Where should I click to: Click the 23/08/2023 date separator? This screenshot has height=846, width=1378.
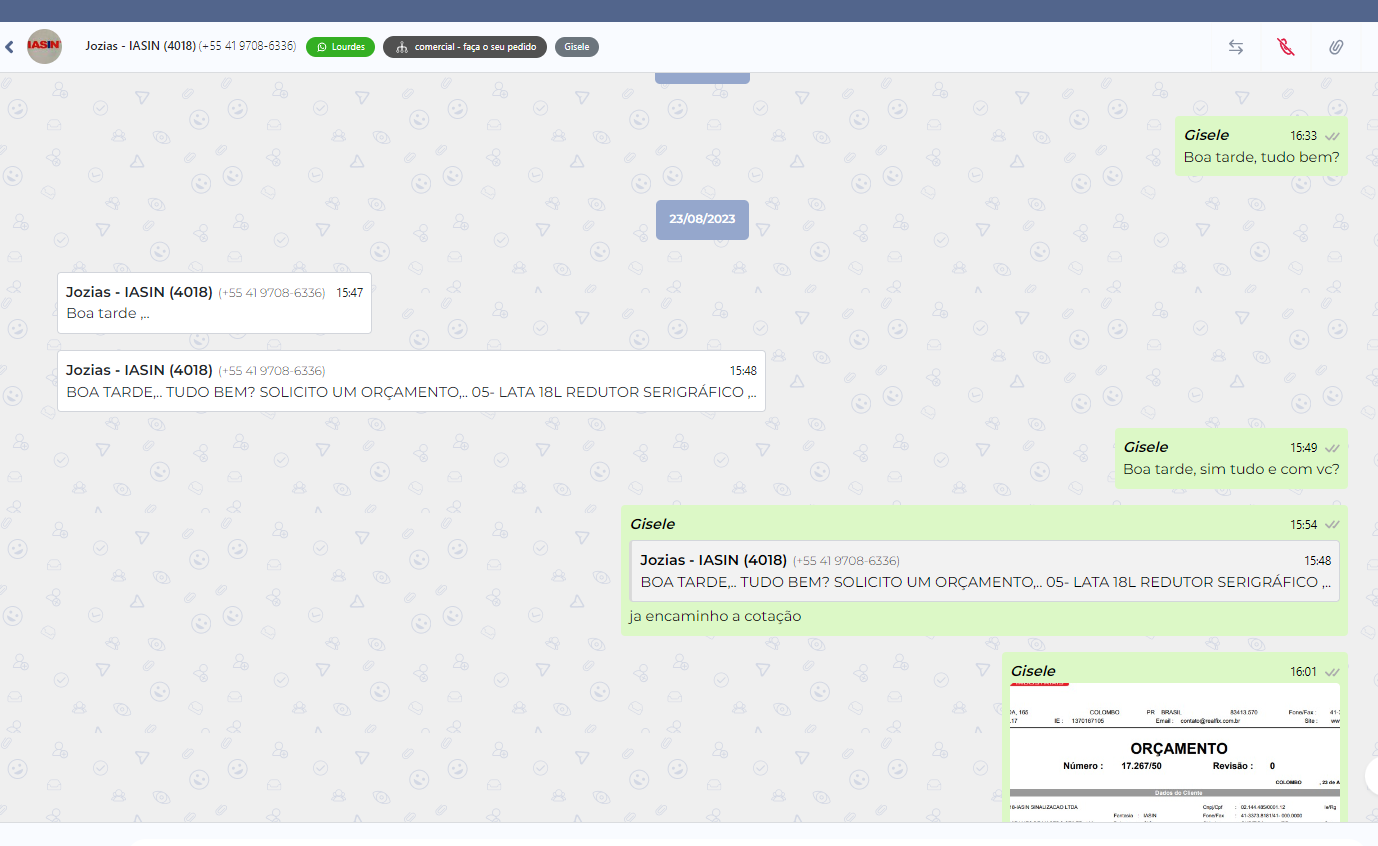[x=702, y=219]
